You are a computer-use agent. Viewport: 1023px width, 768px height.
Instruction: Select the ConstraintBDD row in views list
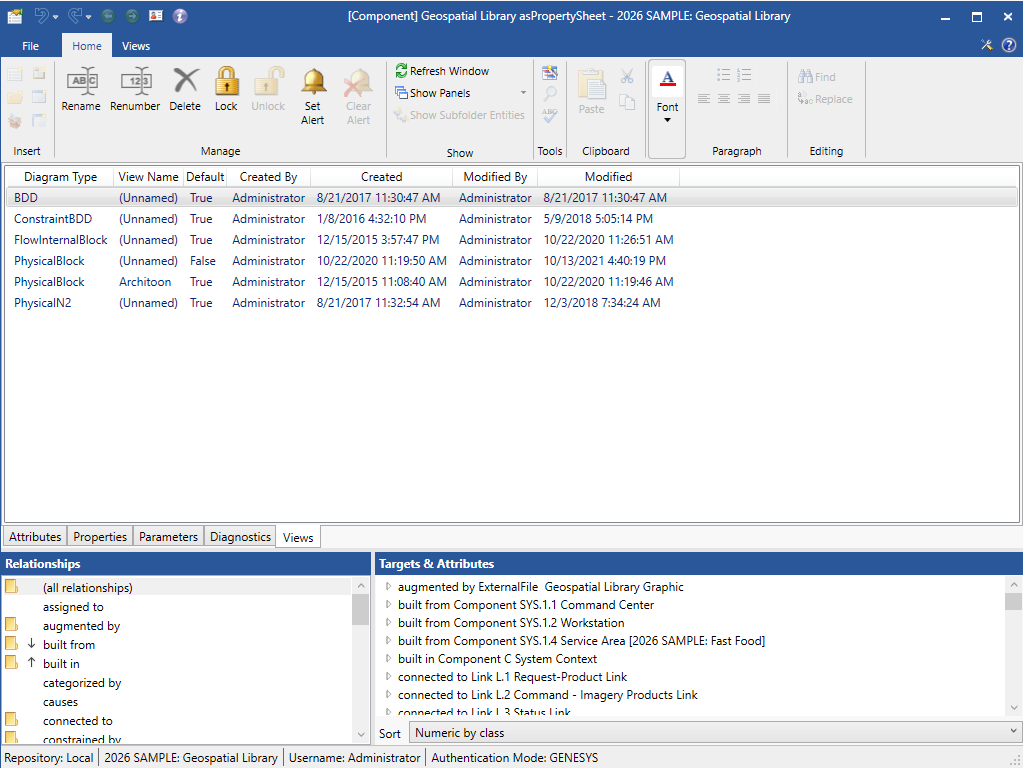point(53,219)
